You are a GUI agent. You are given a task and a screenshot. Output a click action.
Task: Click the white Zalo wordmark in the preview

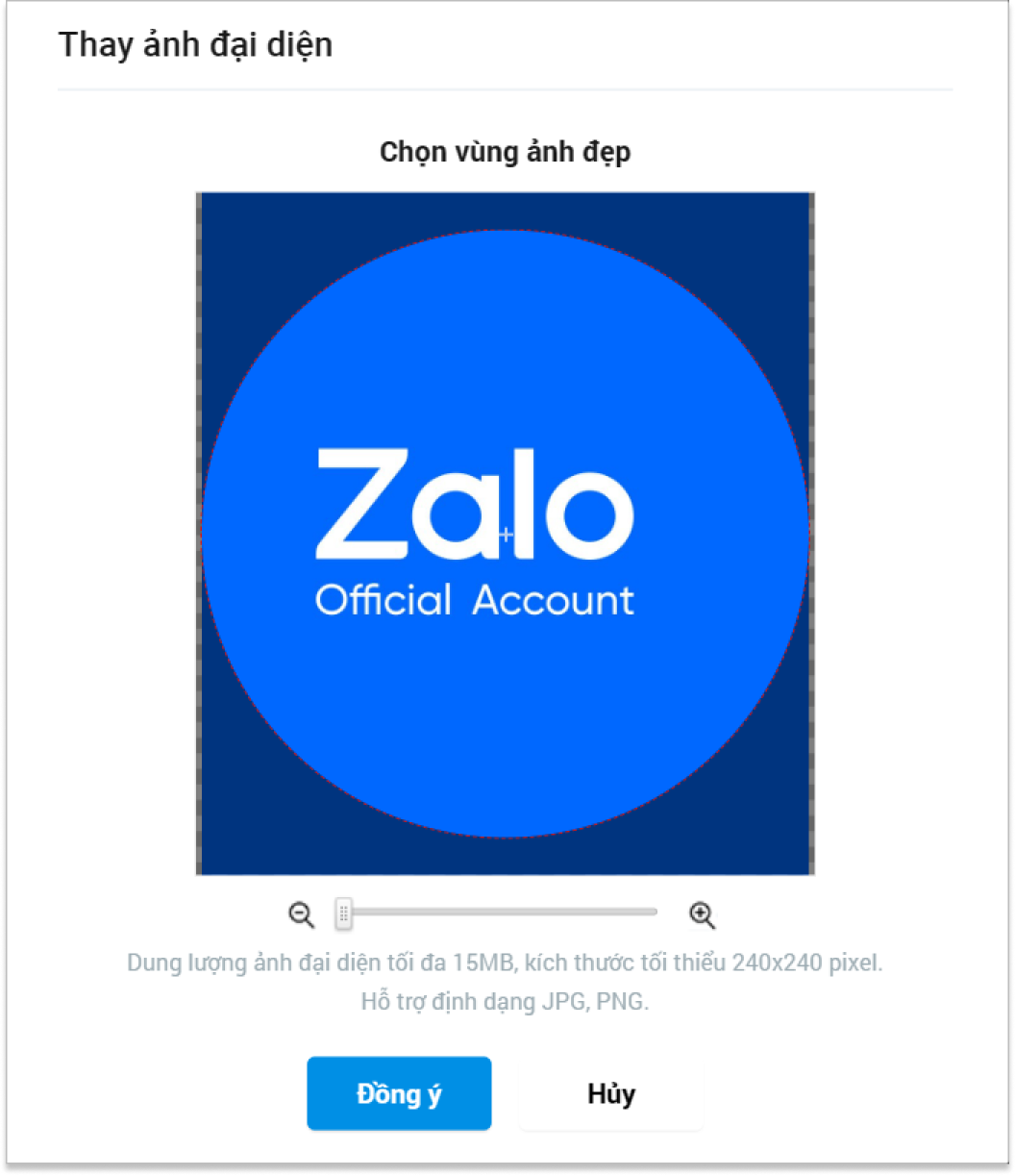(474, 505)
